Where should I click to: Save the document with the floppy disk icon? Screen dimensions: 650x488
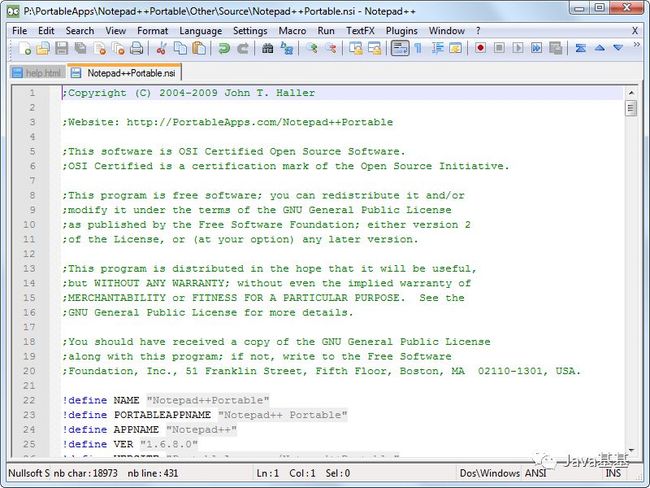point(61,49)
